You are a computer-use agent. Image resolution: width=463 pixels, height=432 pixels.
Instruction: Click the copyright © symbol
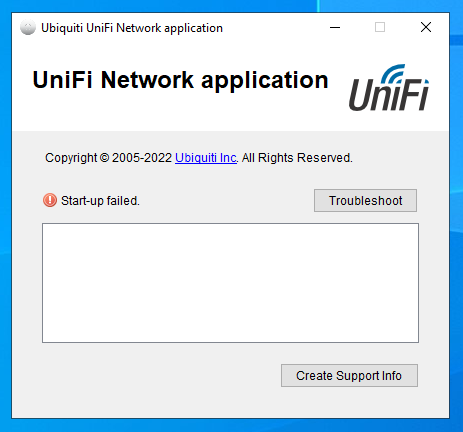(x=104, y=158)
